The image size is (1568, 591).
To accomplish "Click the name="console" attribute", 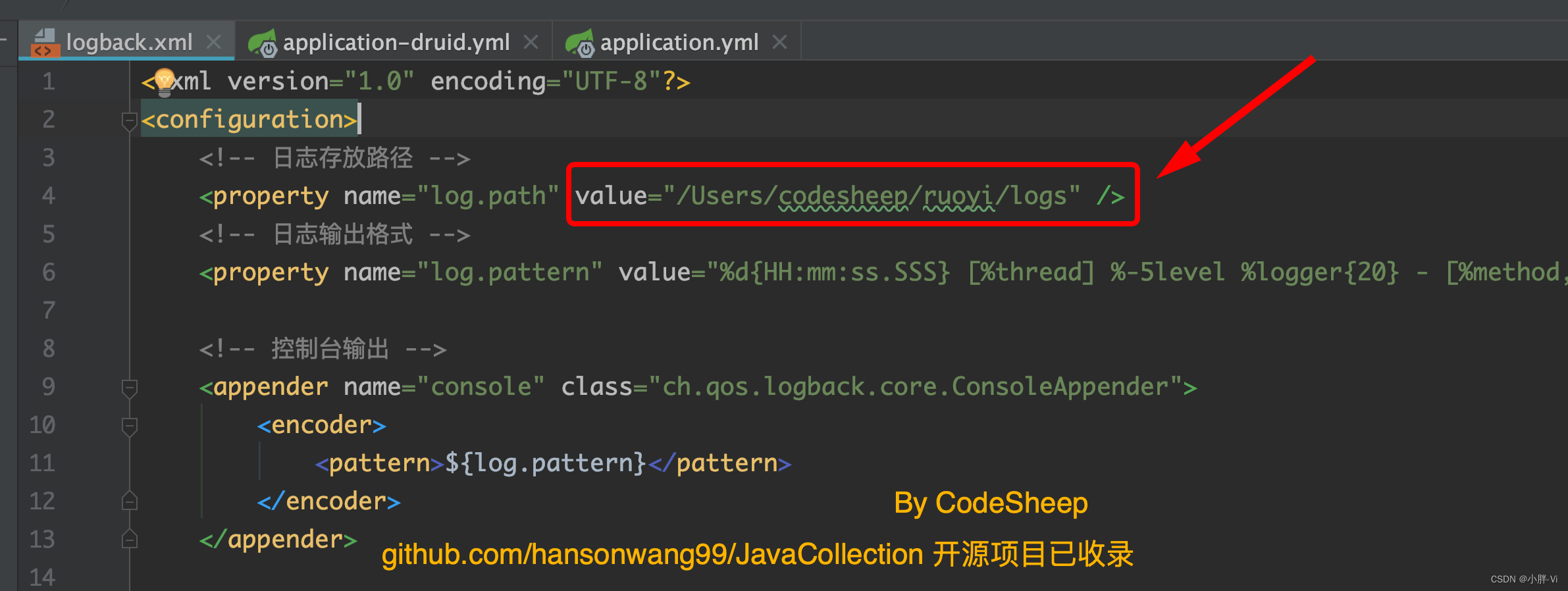I will 444,387.
